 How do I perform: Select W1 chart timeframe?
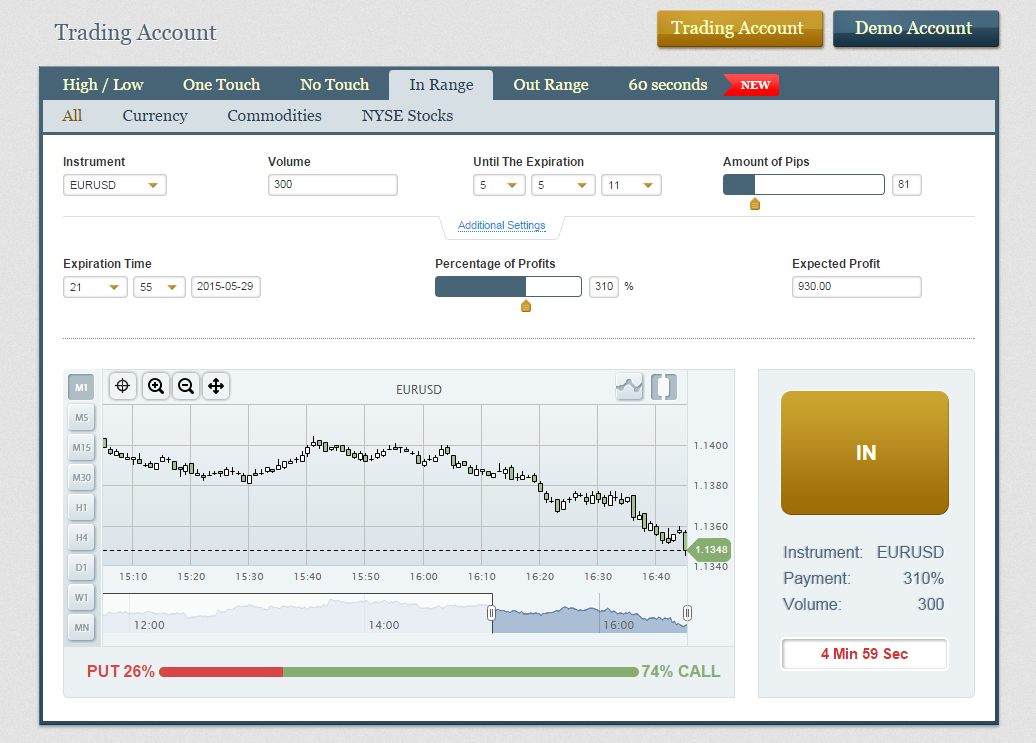click(x=81, y=598)
